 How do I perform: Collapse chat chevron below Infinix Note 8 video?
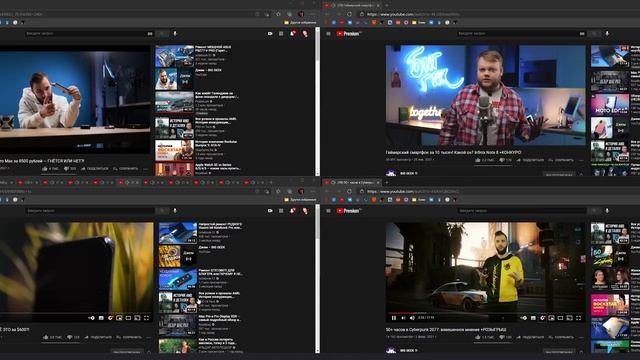coord(581,174)
